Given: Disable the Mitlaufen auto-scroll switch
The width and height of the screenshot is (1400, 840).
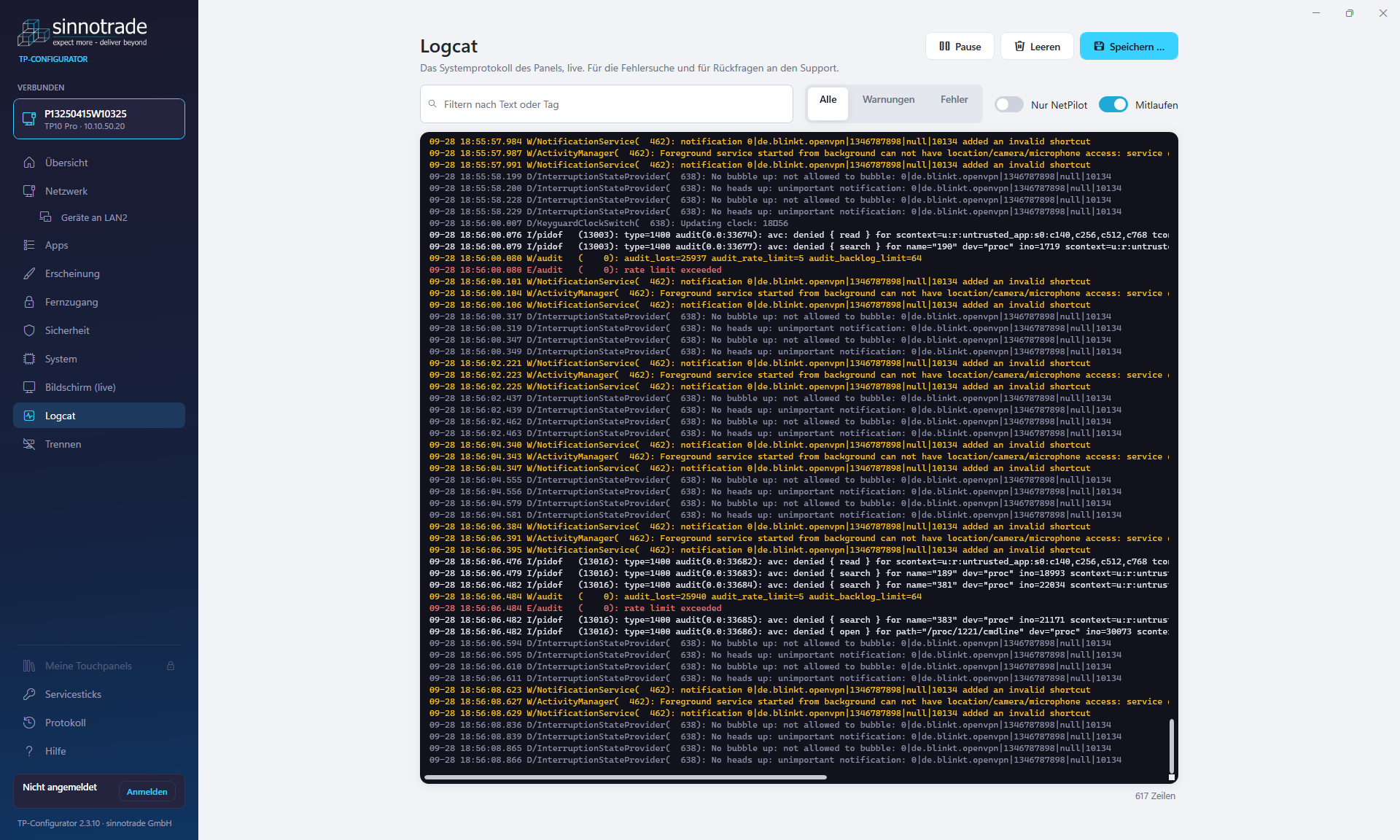Looking at the screenshot, I should pyautogui.click(x=1113, y=104).
